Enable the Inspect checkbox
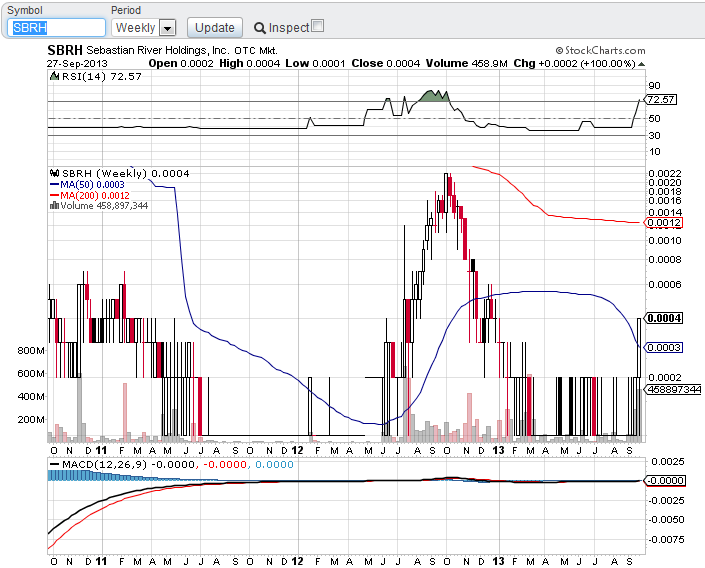The height and width of the screenshot is (568, 705). pyautogui.click(x=317, y=26)
